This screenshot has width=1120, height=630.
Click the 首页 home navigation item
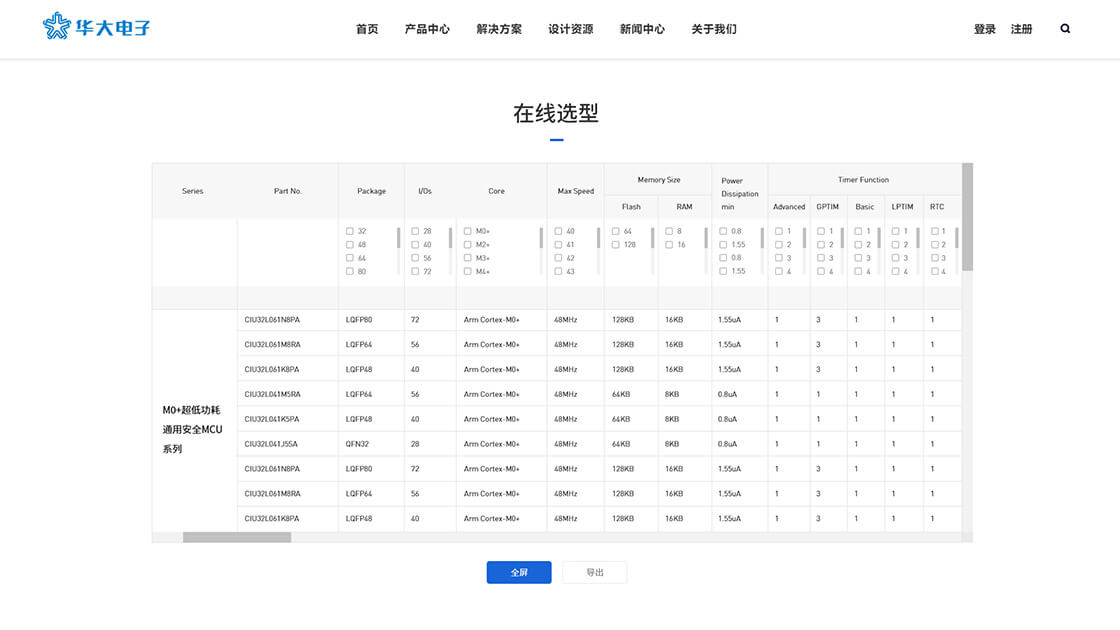367,29
